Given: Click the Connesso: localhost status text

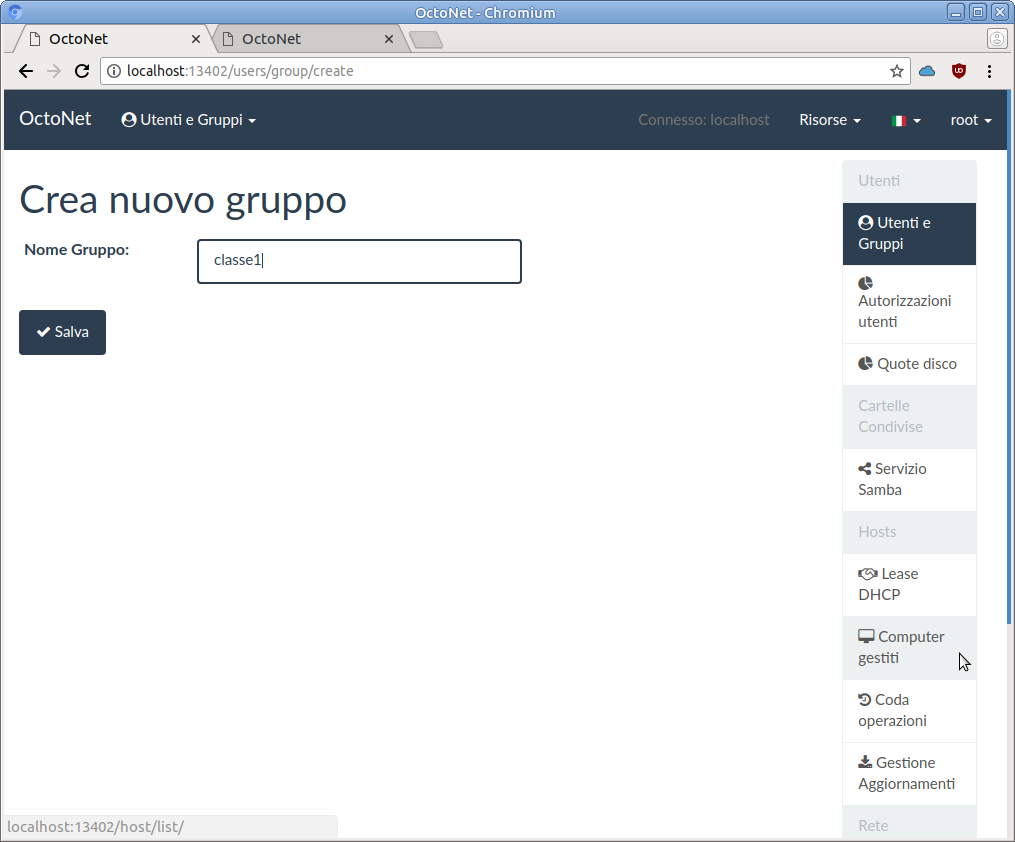Looking at the screenshot, I should 703,120.
